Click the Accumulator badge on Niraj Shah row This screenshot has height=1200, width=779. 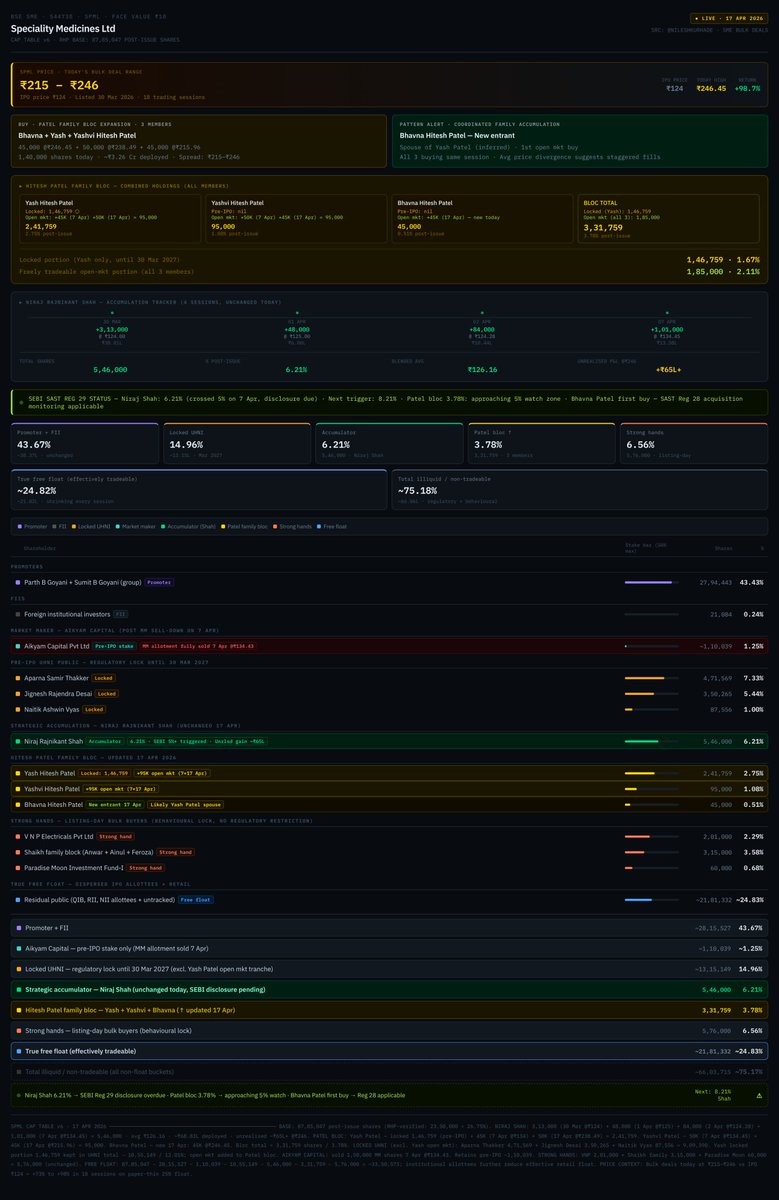(x=105, y=741)
